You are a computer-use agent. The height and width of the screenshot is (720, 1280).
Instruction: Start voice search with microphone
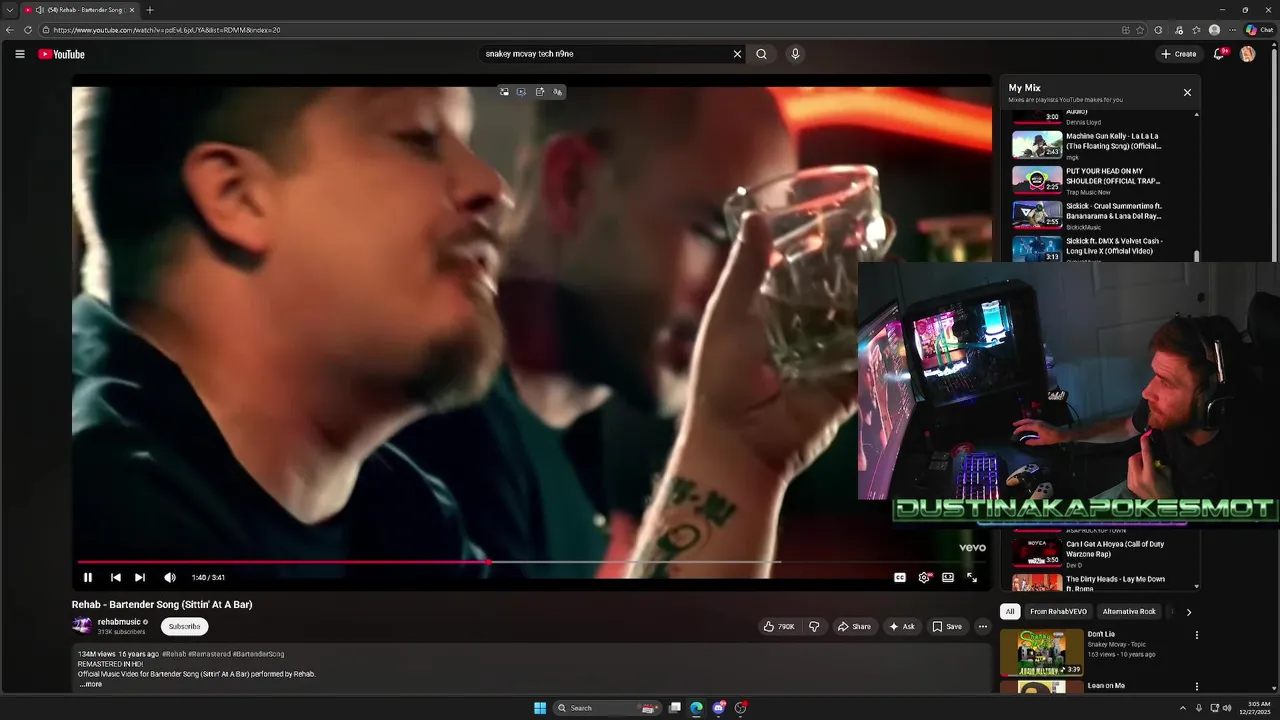795,54
